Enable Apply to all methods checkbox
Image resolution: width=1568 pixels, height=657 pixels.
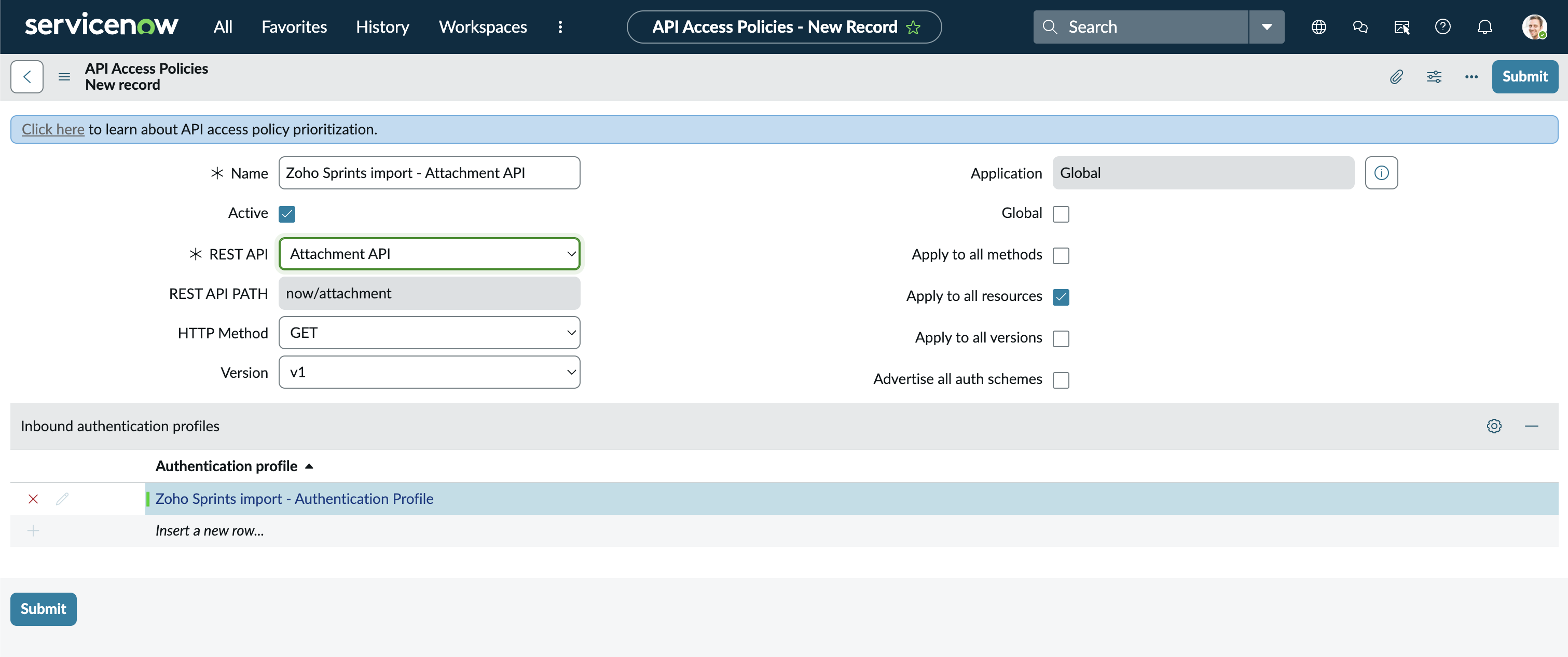(x=1061, y=255)
